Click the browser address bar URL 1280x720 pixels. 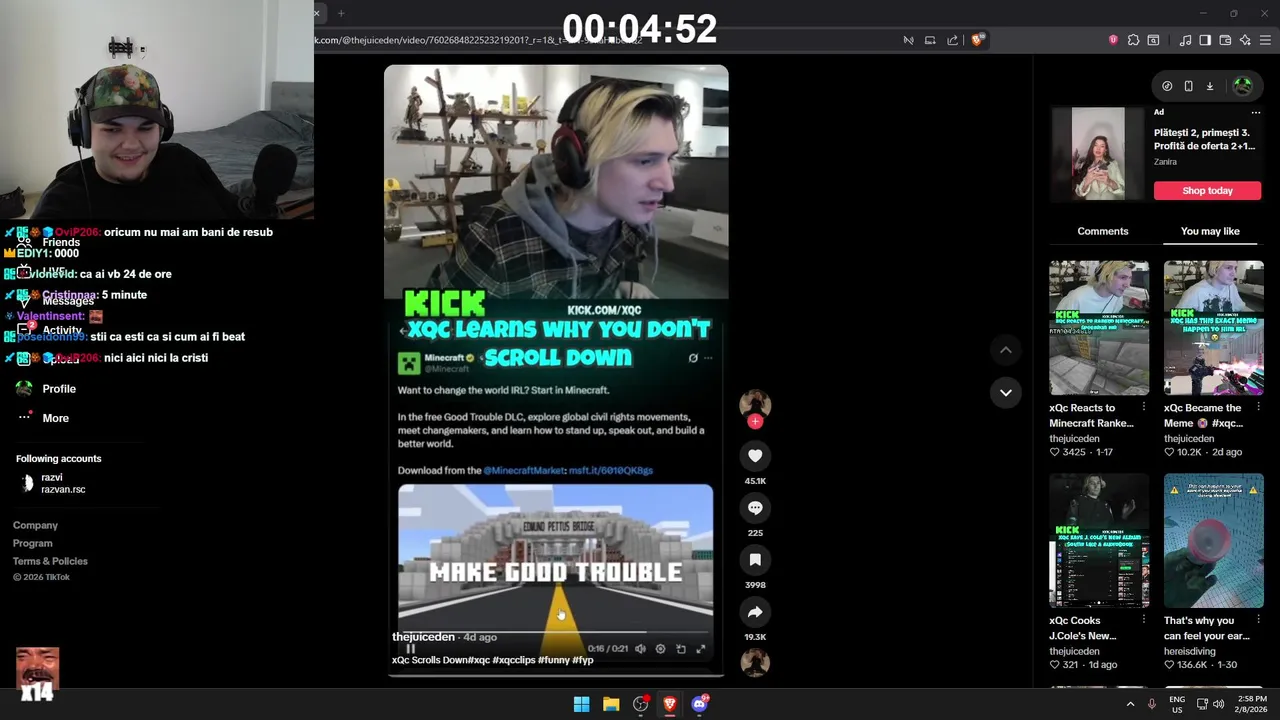click(480, 40)
